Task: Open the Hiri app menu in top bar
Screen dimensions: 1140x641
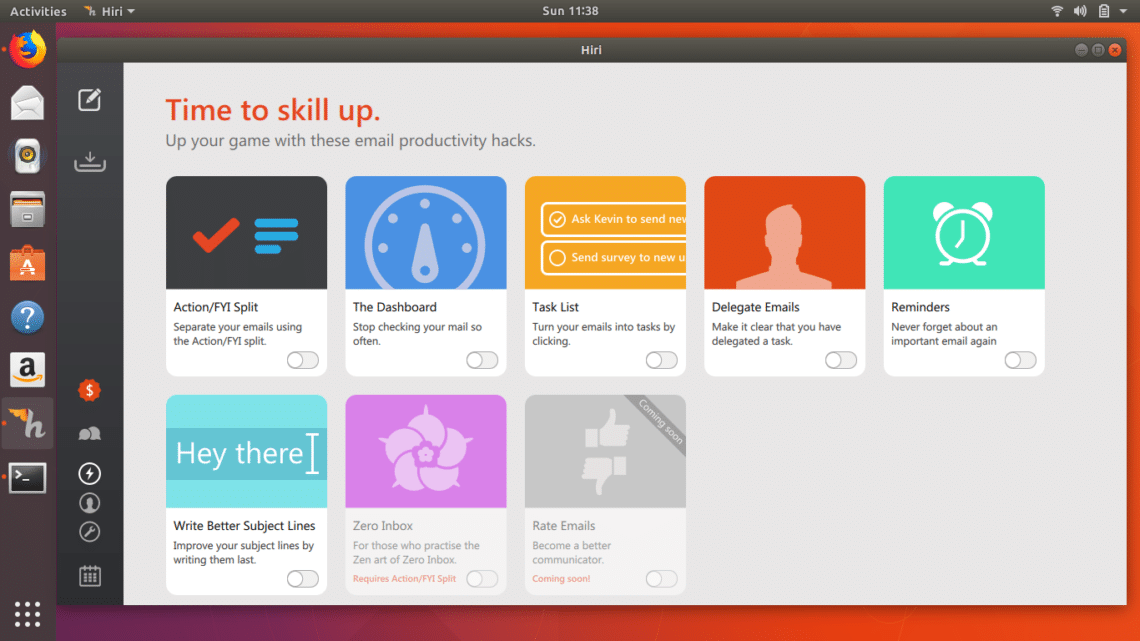Action: click(110, 11)
